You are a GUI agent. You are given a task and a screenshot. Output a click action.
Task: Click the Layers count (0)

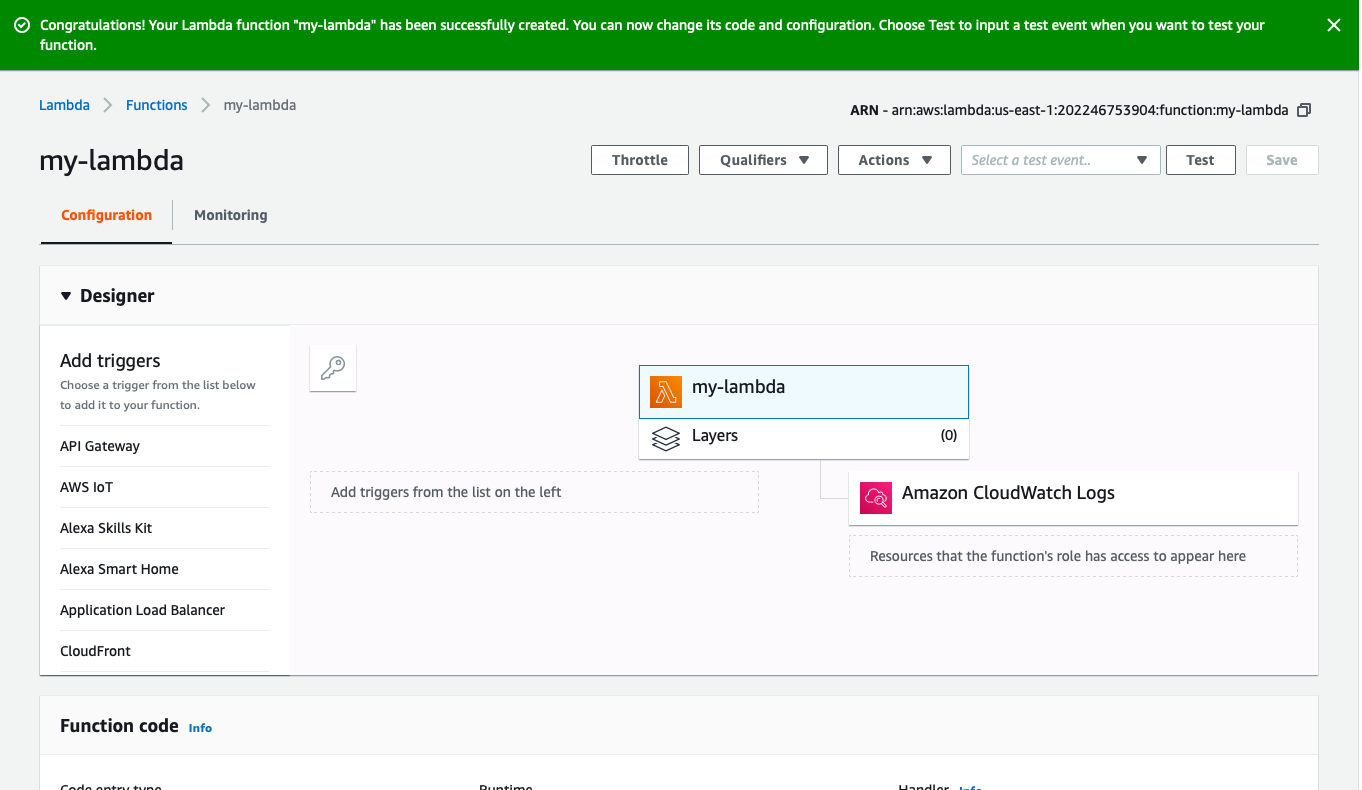click(x=949, y=436)
